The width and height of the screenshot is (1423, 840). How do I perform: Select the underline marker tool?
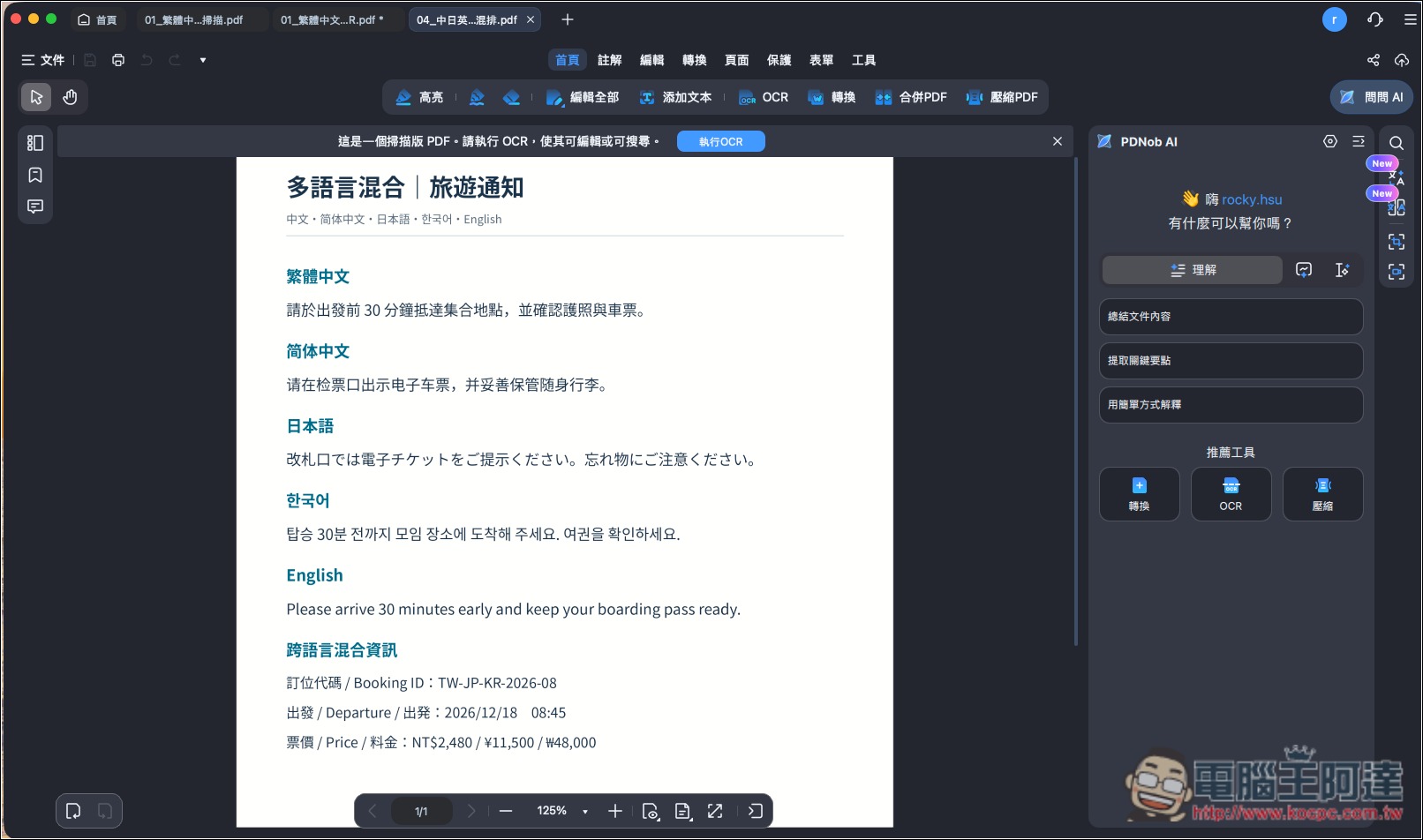pyautogui.click(x=477, y=97)
